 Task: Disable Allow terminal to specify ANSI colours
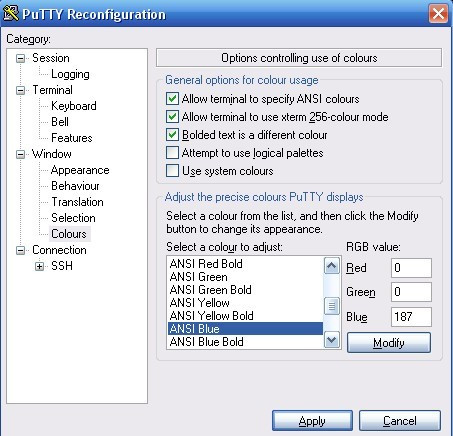coord(172,99)
